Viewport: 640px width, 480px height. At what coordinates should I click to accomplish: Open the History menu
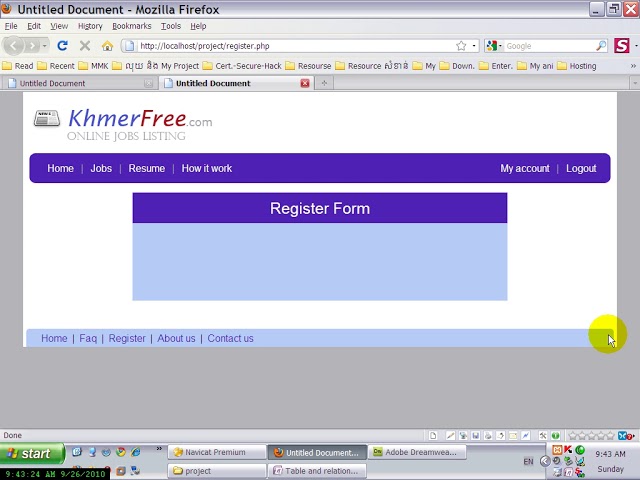[90, 26]
